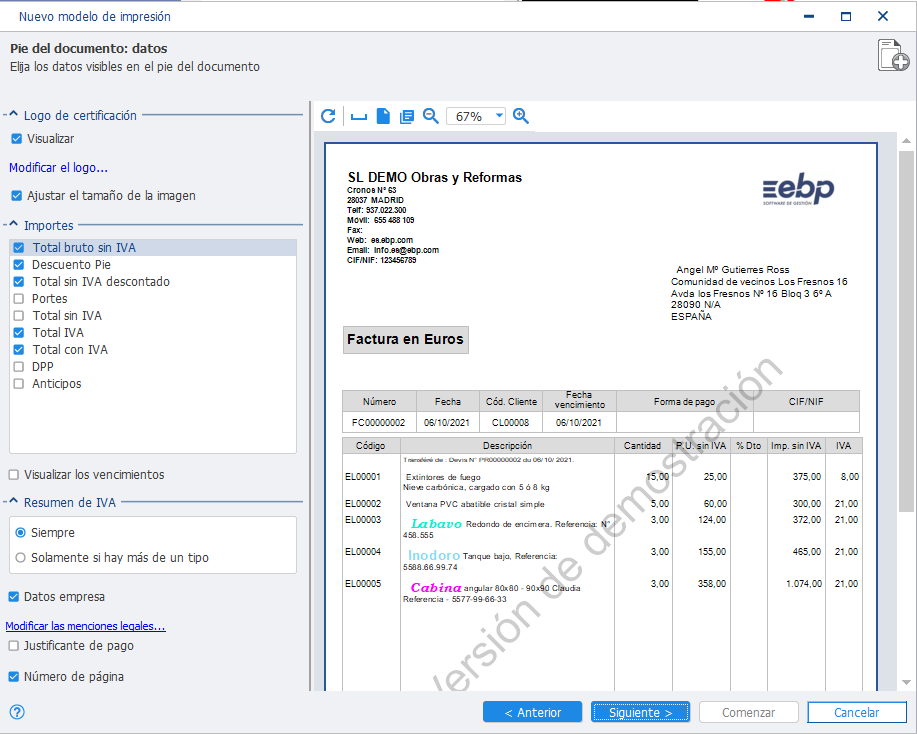Viewport: 917px width, 734px height.
Task: Uncheck Total IVA checkbox
Action: tap(19, 333)
